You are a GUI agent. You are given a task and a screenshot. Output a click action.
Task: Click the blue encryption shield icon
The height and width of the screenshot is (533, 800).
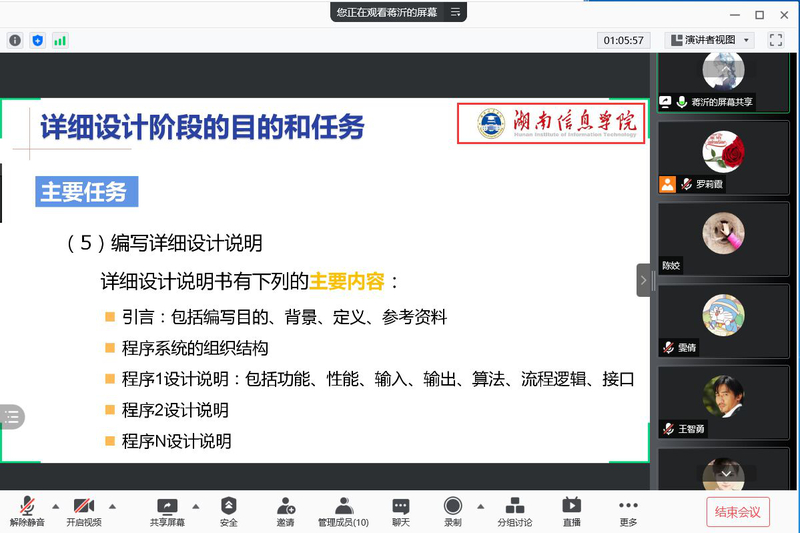[x=37, y=40]
